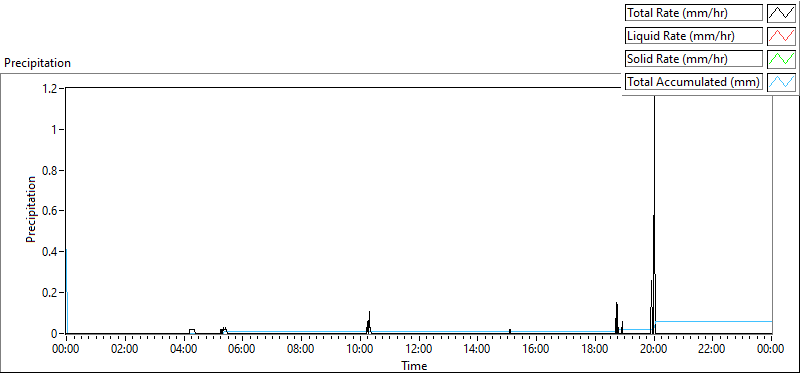Click the 10:00 time axis marker

pyautogui.click(x=360, y=350)
